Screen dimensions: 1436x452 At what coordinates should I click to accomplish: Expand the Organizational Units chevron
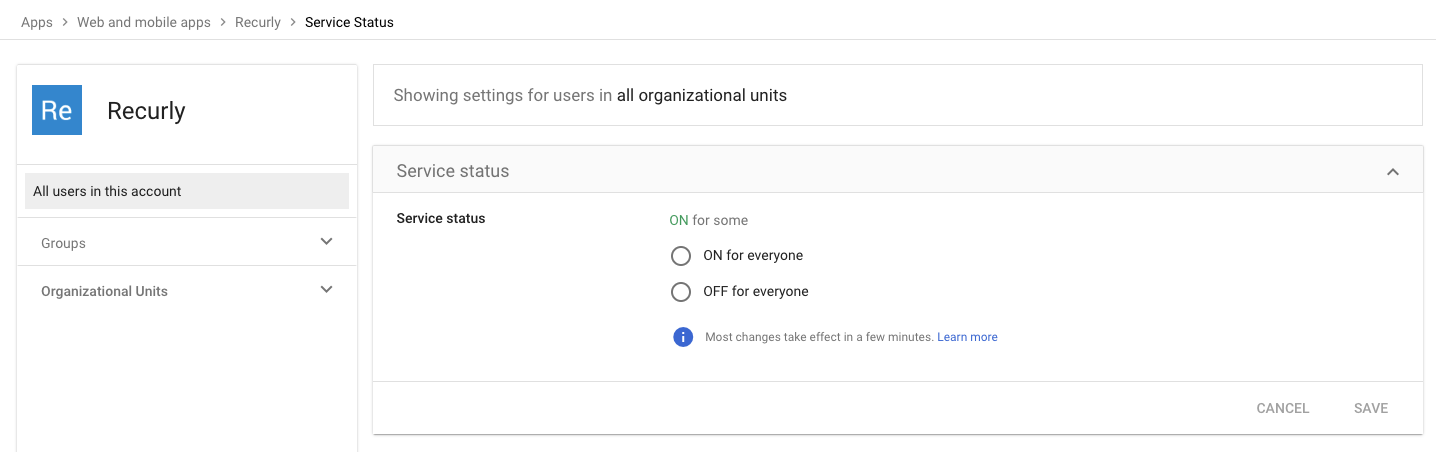(x=326, y=290)
